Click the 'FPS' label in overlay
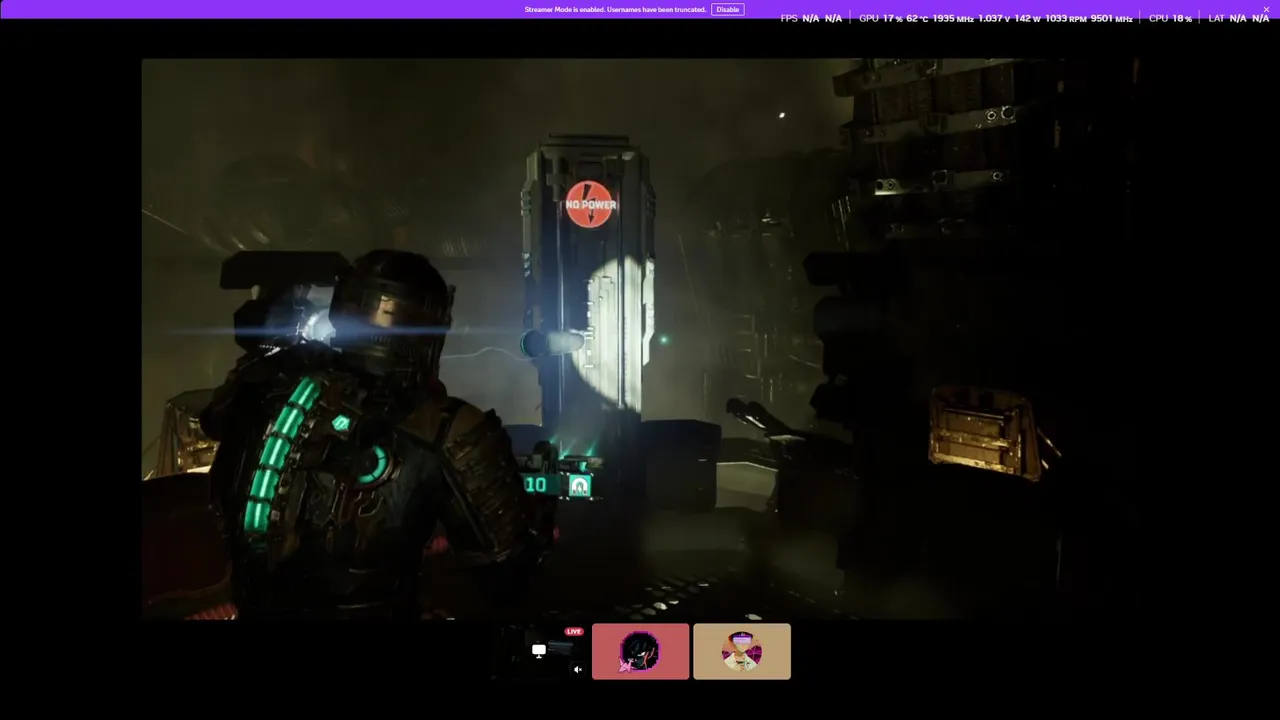1280x720 pixels. coord(789,19)
